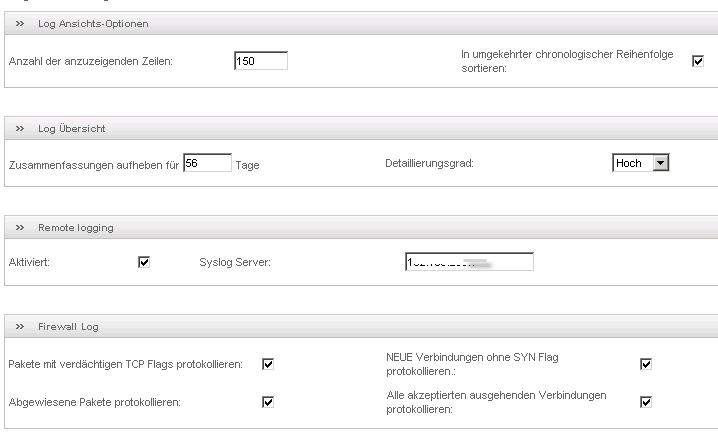Toggle reverse chronological sorting checkbox
Screen dimensions: 718x433
tap(698, 61)
